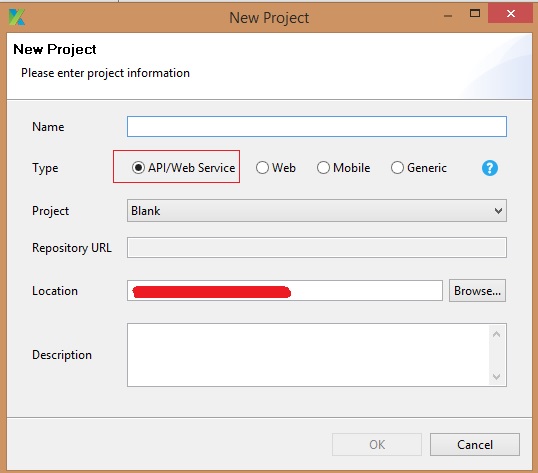
Task: Click the Project dropdown arrow
Action: click(x=498, y=211)
